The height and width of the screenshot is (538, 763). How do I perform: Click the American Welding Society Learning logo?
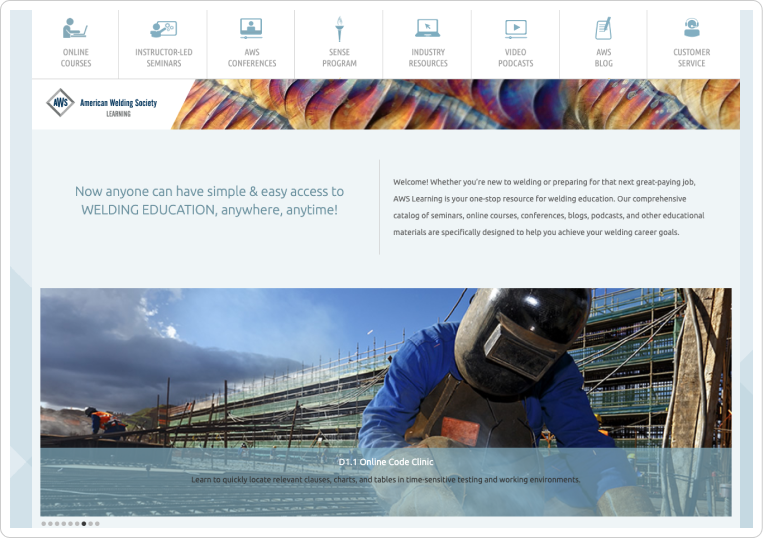102,103
